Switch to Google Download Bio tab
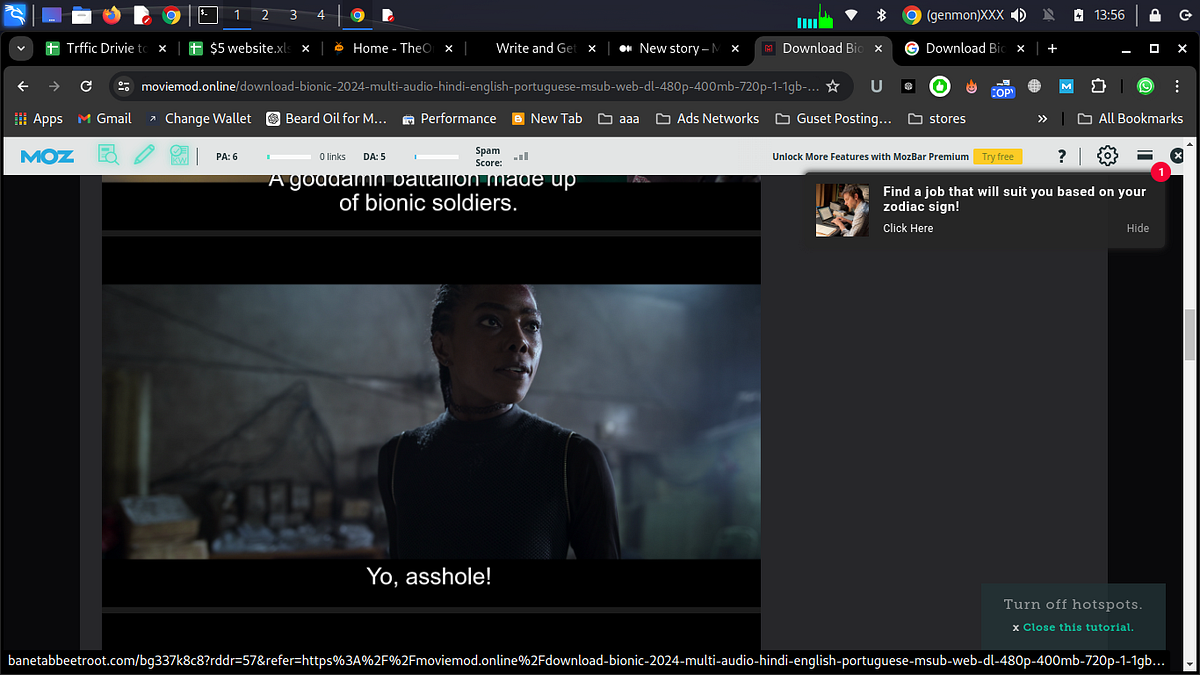The image size is (1200, 675). point(965,48)
